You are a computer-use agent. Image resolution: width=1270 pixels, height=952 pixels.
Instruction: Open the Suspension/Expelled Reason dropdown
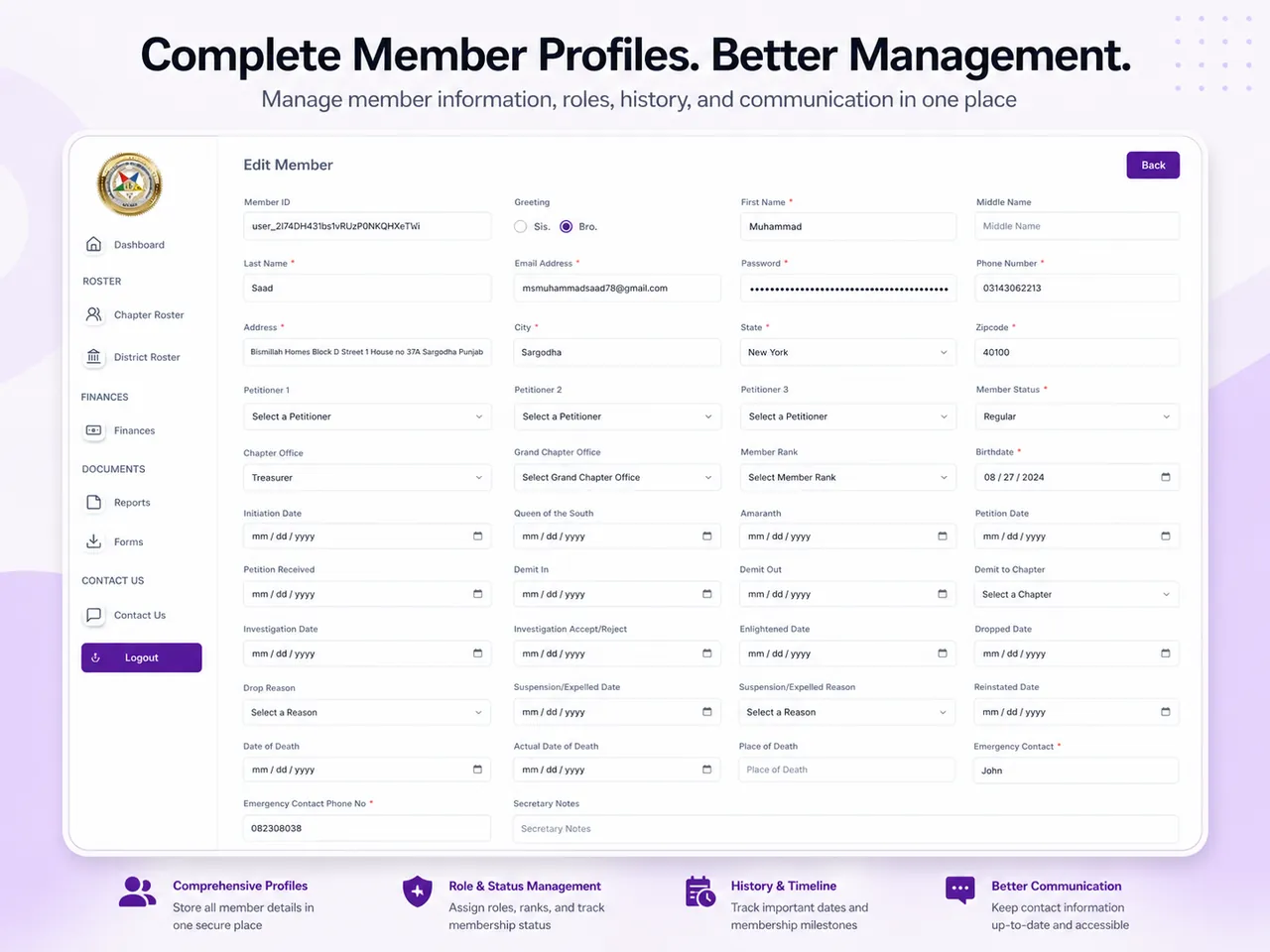pyautogui.click(x=848, y=712)
